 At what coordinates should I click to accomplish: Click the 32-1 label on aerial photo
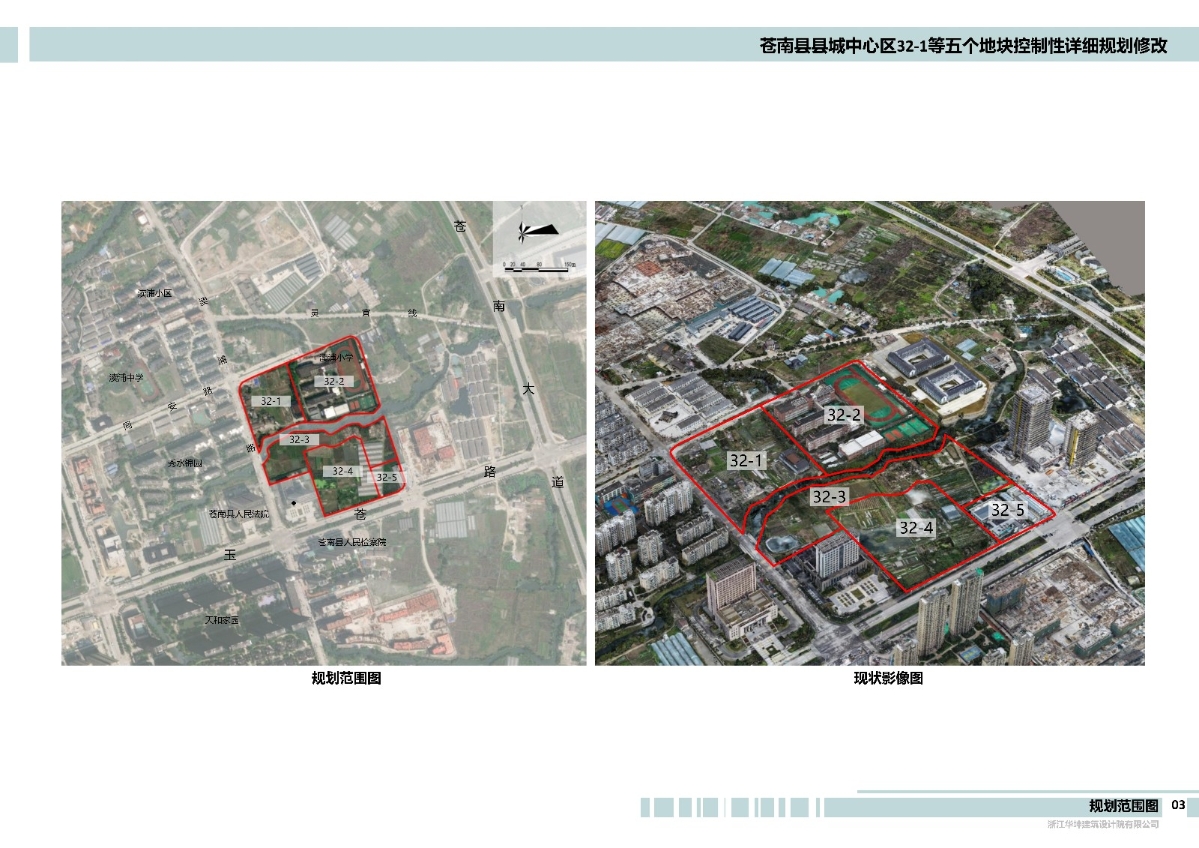point(746,461)
